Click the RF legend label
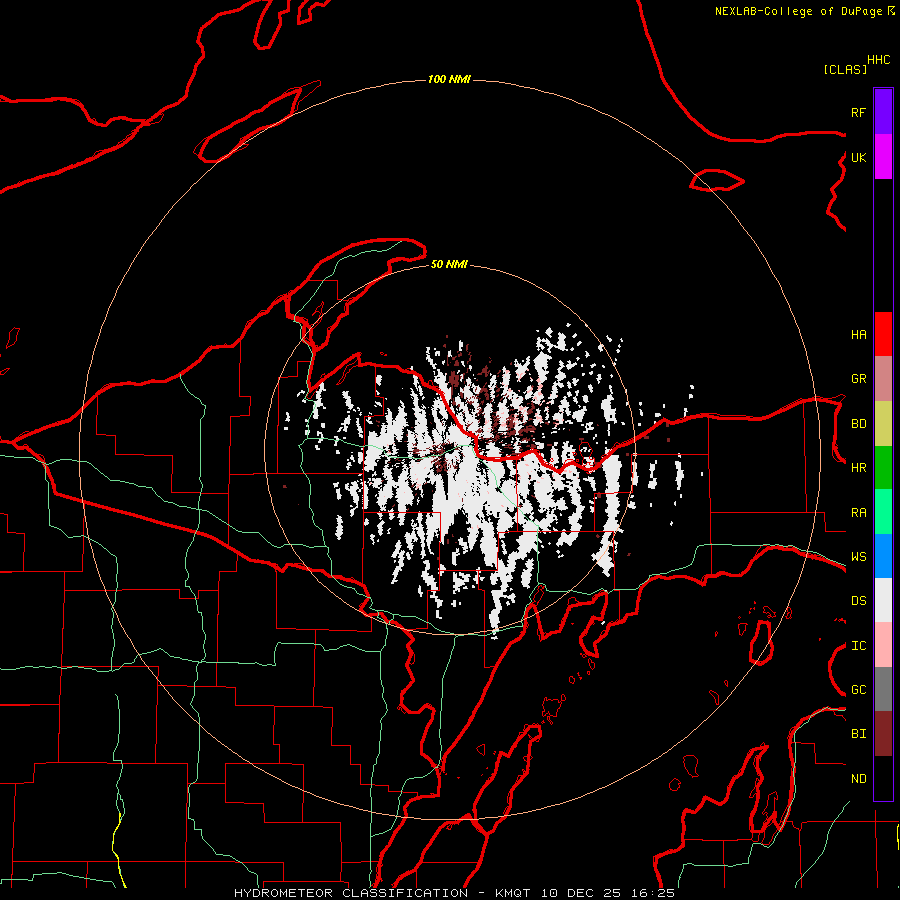This screenshot has width=900, height=900. click(858, 112)
